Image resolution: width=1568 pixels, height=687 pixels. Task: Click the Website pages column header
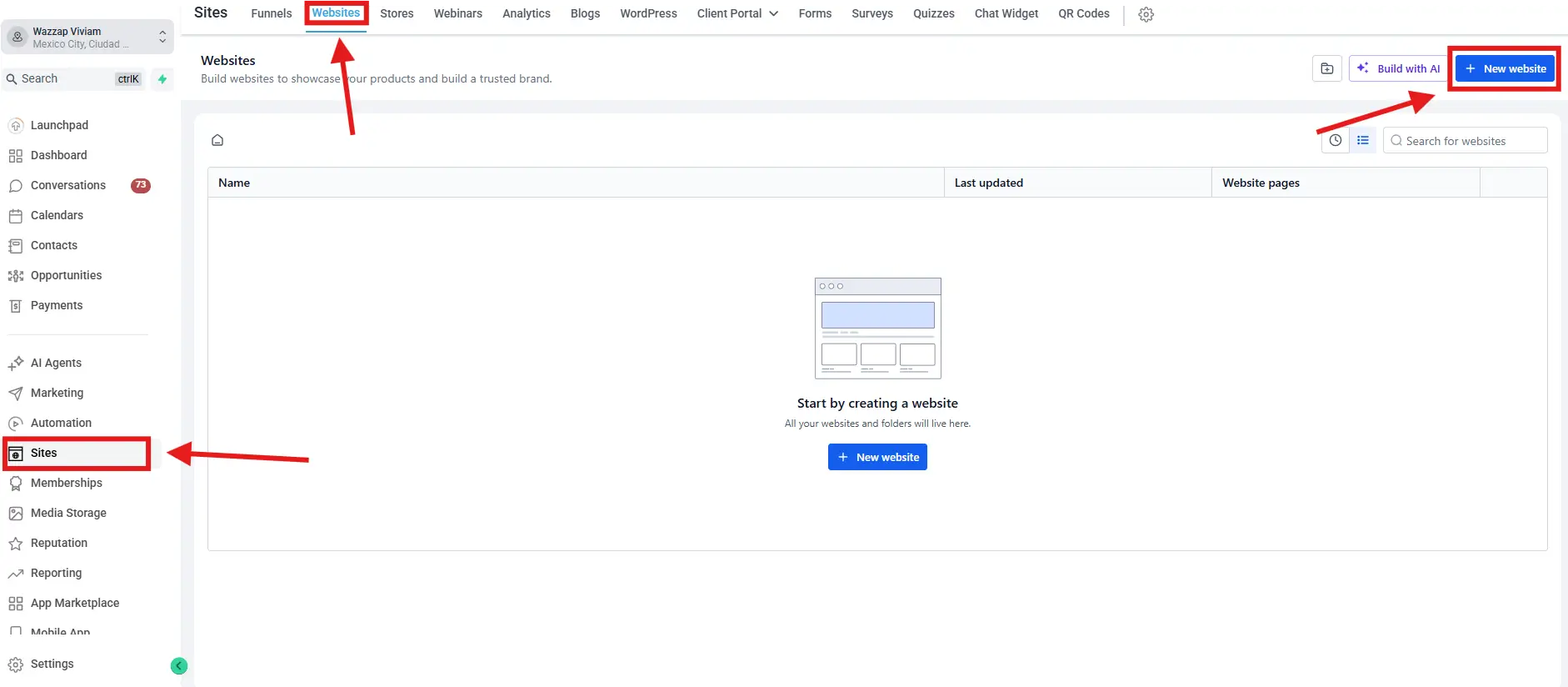point(1346,183)
